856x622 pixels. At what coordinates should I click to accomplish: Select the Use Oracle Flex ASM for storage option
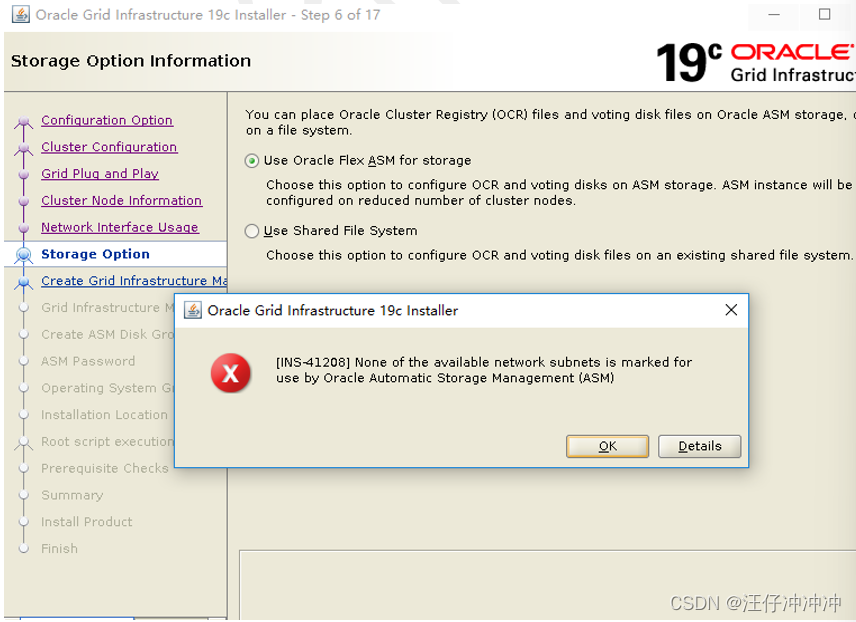(253, 160)
